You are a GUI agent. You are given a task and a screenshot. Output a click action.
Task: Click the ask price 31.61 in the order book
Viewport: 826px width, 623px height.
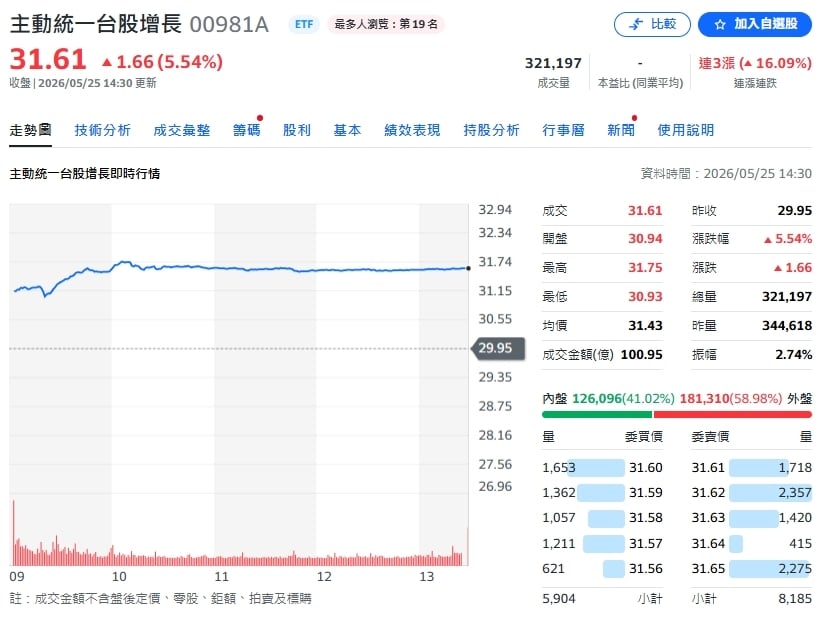[708, 468]
